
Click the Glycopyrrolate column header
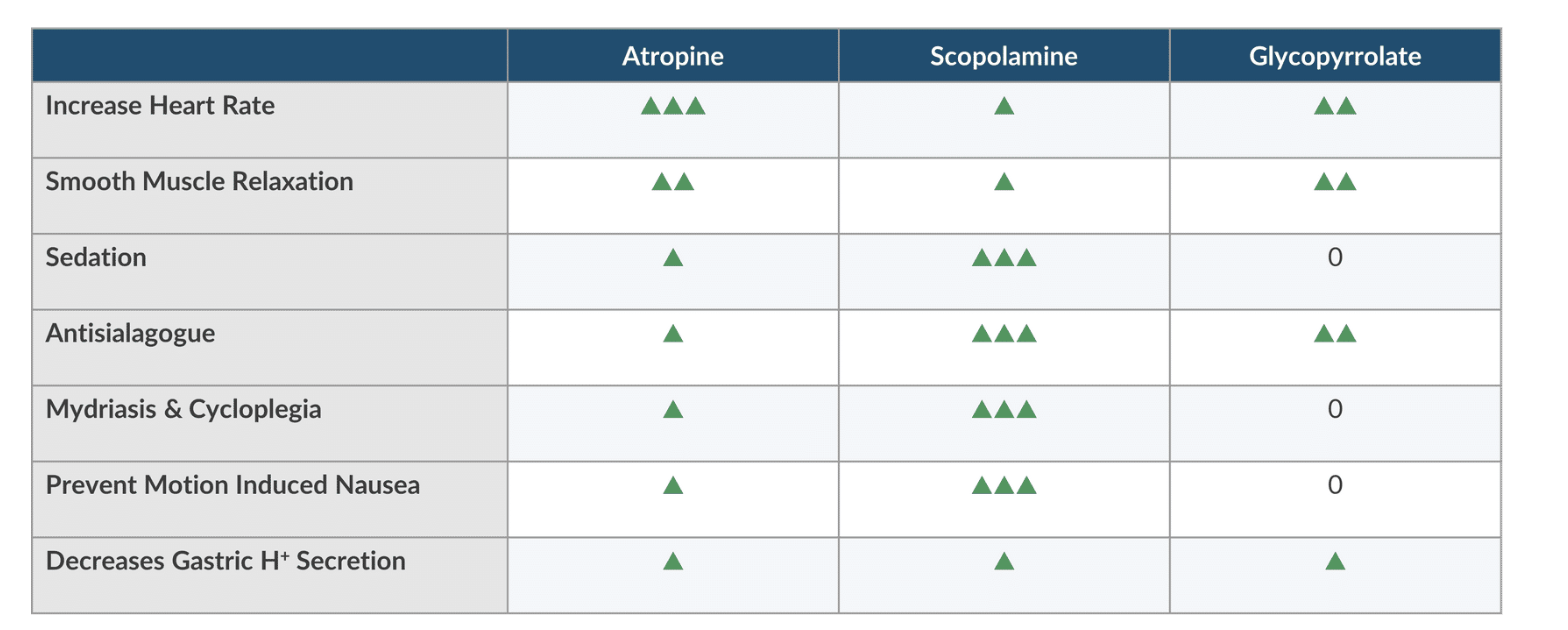click(x=1334, y=56)
